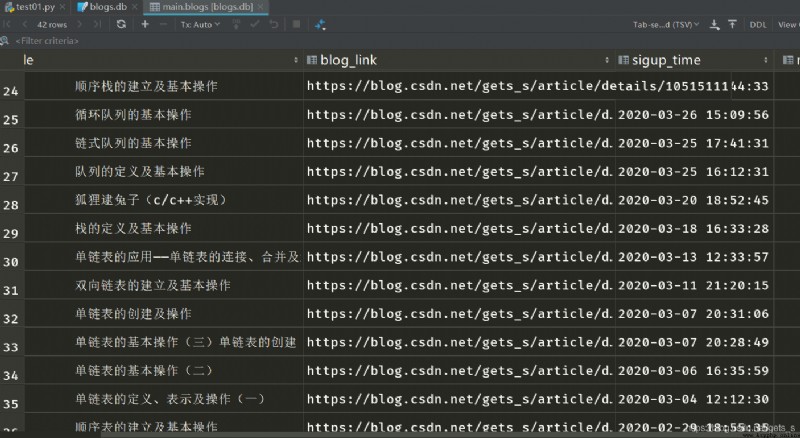The width and height of the screenshot is (800, 438).
Task: Select title cell 栈的定义及基本操作
Action: click(x=163, y=228)
